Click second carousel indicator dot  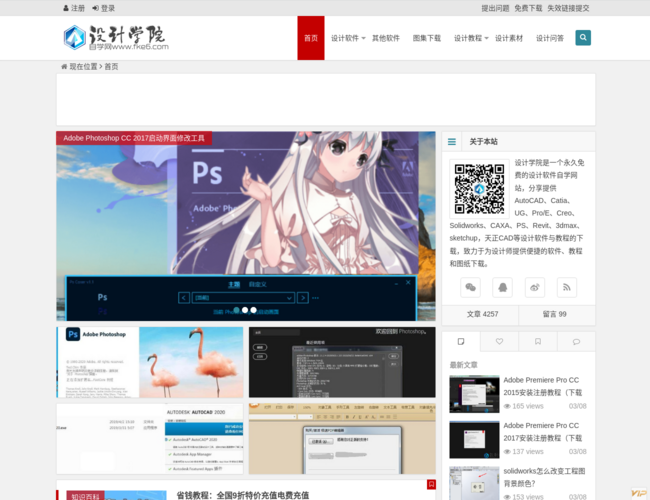(x=245, y=310)
